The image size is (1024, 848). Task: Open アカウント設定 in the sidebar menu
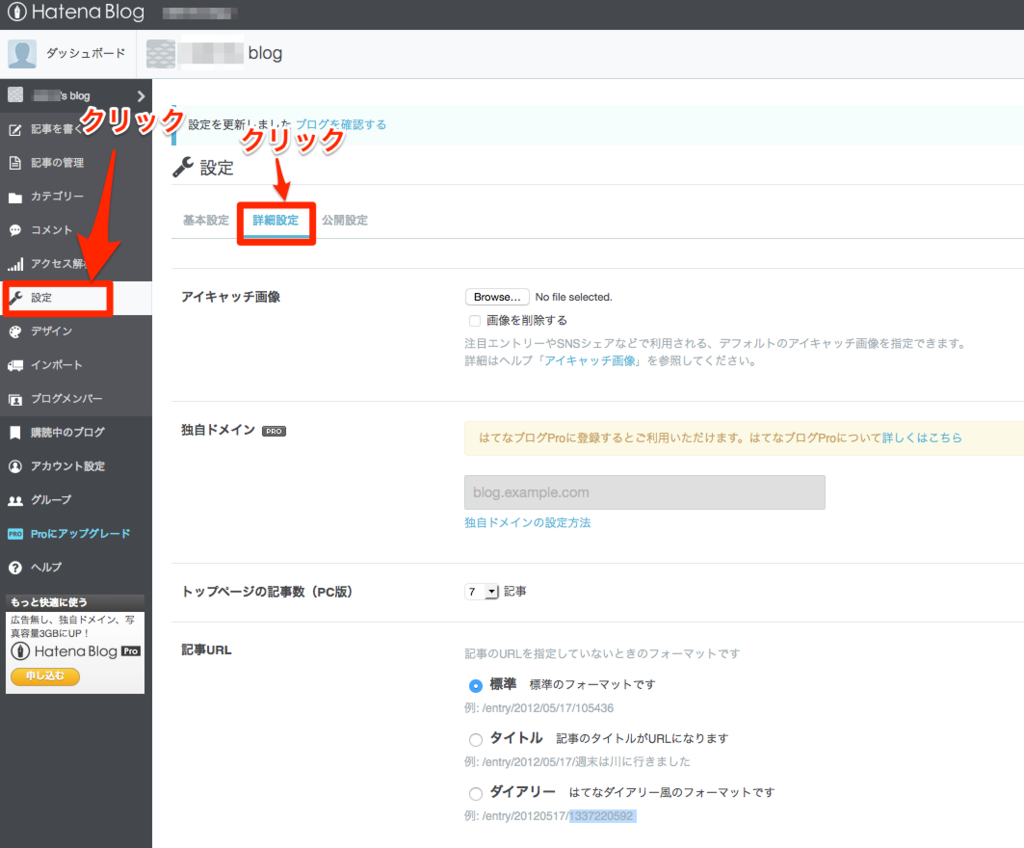point(68,466)
